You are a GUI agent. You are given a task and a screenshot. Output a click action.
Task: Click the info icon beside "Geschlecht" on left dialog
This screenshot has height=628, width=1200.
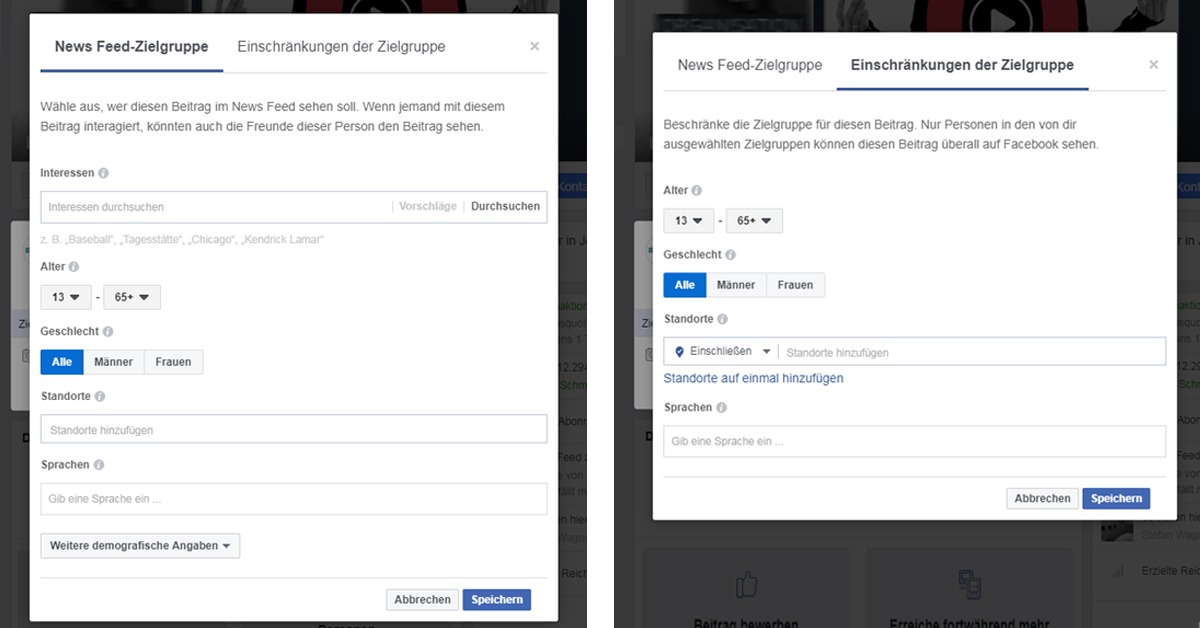tap(107, 331)
